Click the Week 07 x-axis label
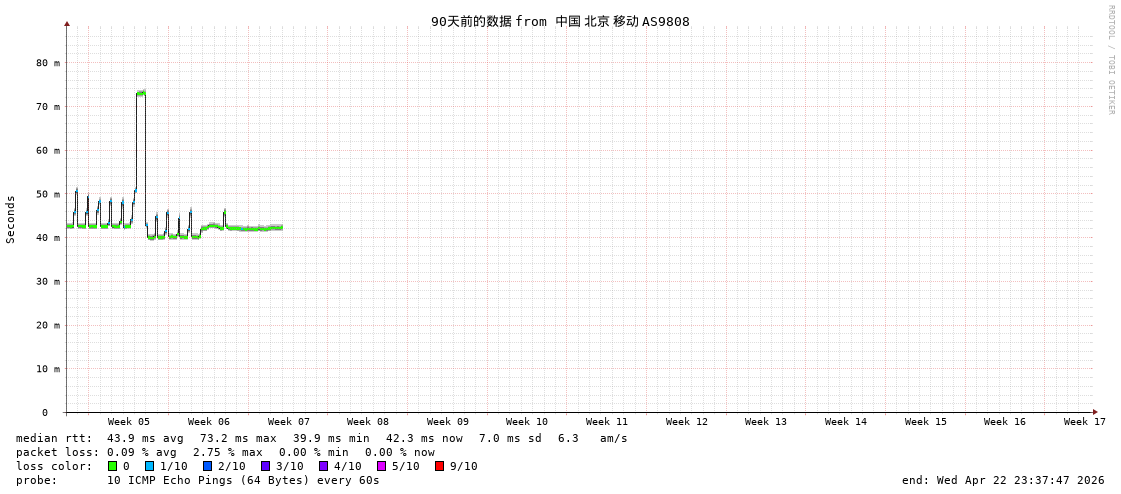 (x=288, y=422)
